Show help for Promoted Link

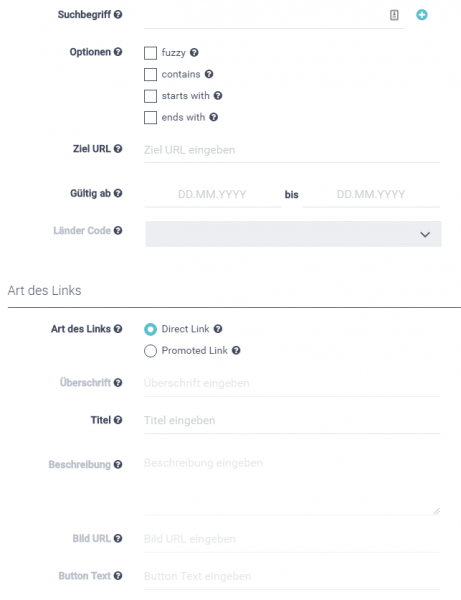coord(236,350)
